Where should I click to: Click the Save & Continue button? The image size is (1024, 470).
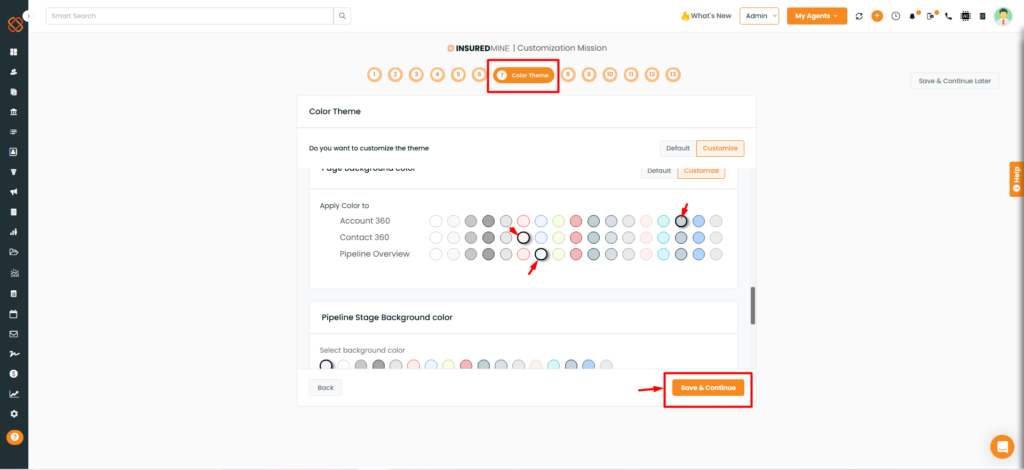click(x=708, y=388)
